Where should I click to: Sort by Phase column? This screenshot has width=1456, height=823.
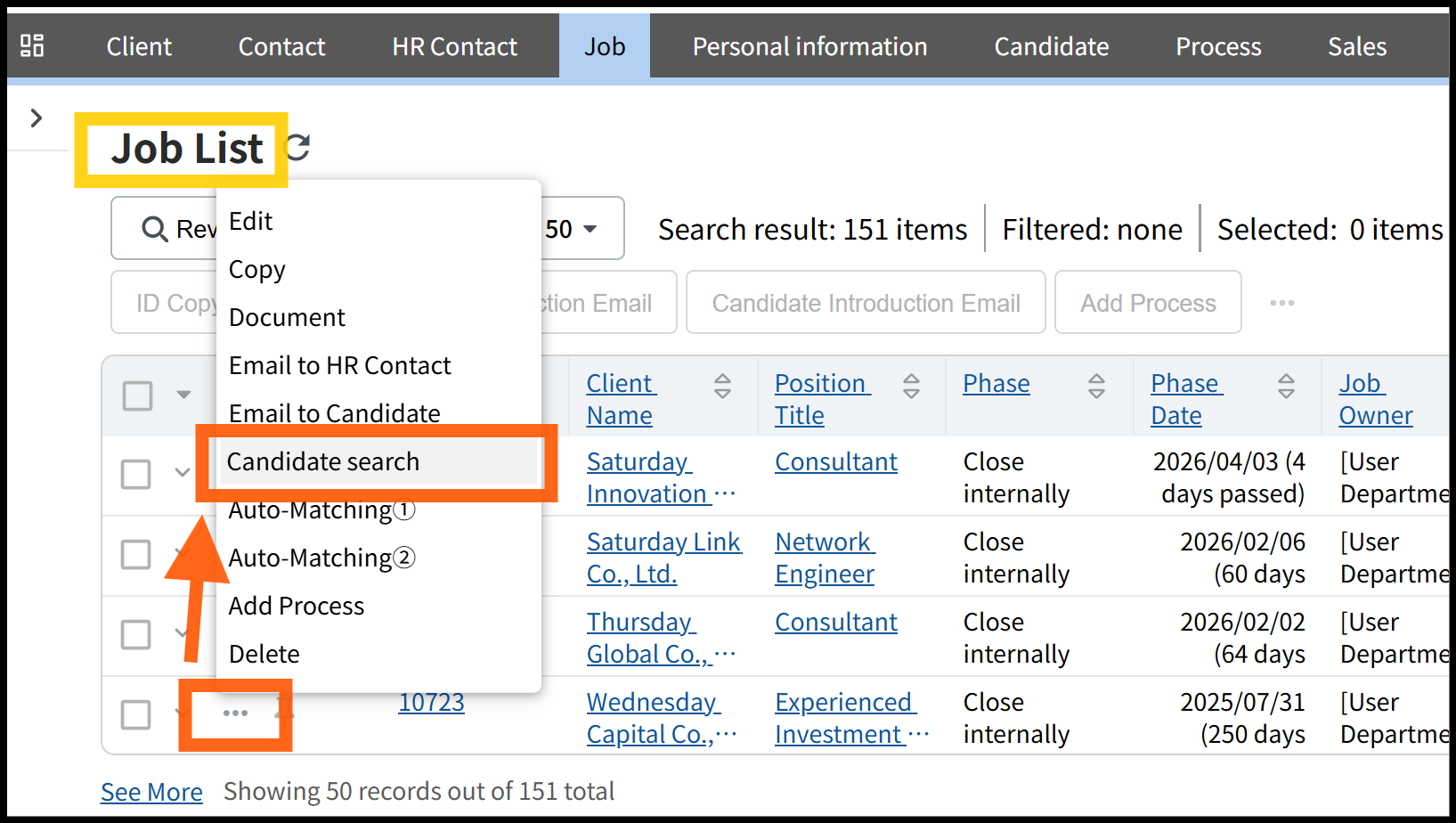coord(1096,386)
